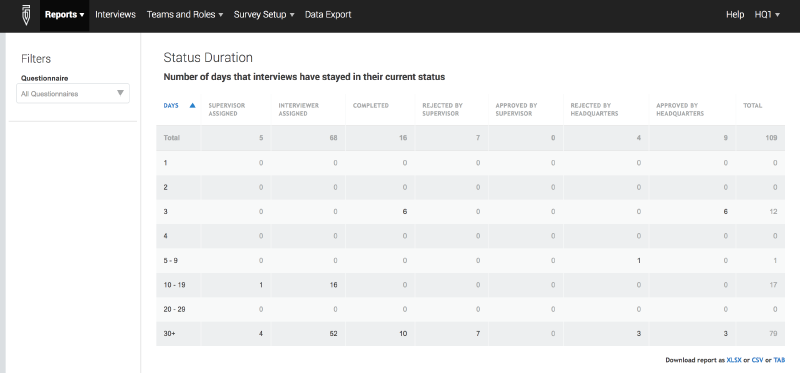Click the 7 rejected by supervisor value in 30+ row
This screenshot has height=373, width=800.
pyautogui.click(x=478, y=334)
